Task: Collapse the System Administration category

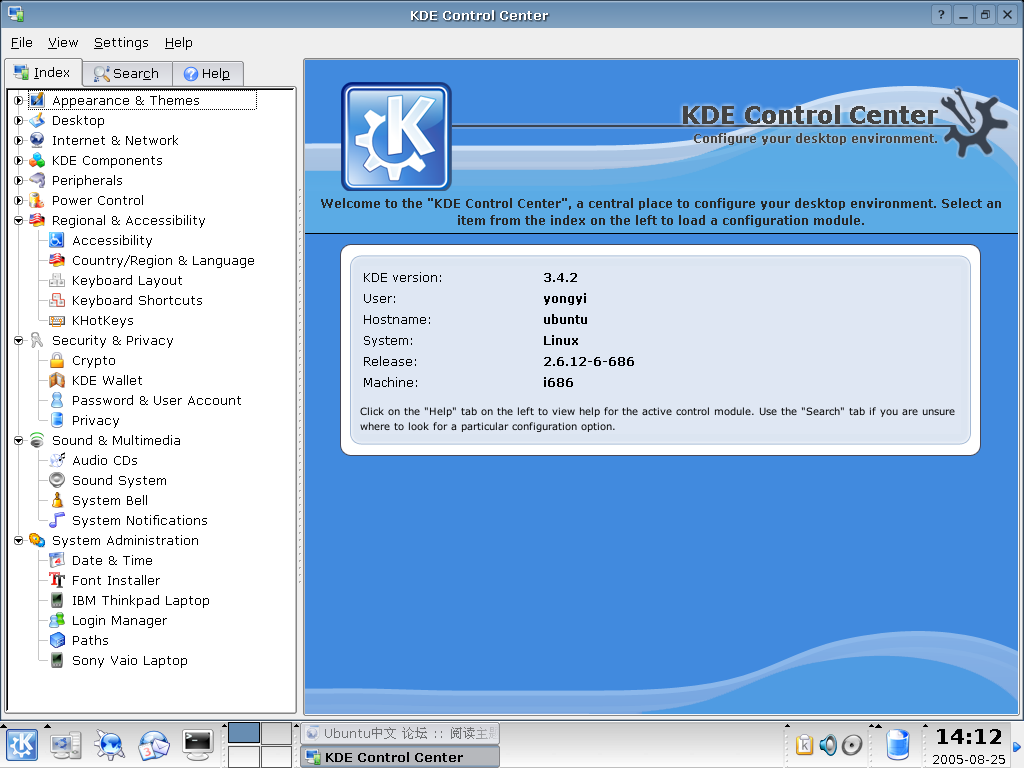Action: point(18,541)
